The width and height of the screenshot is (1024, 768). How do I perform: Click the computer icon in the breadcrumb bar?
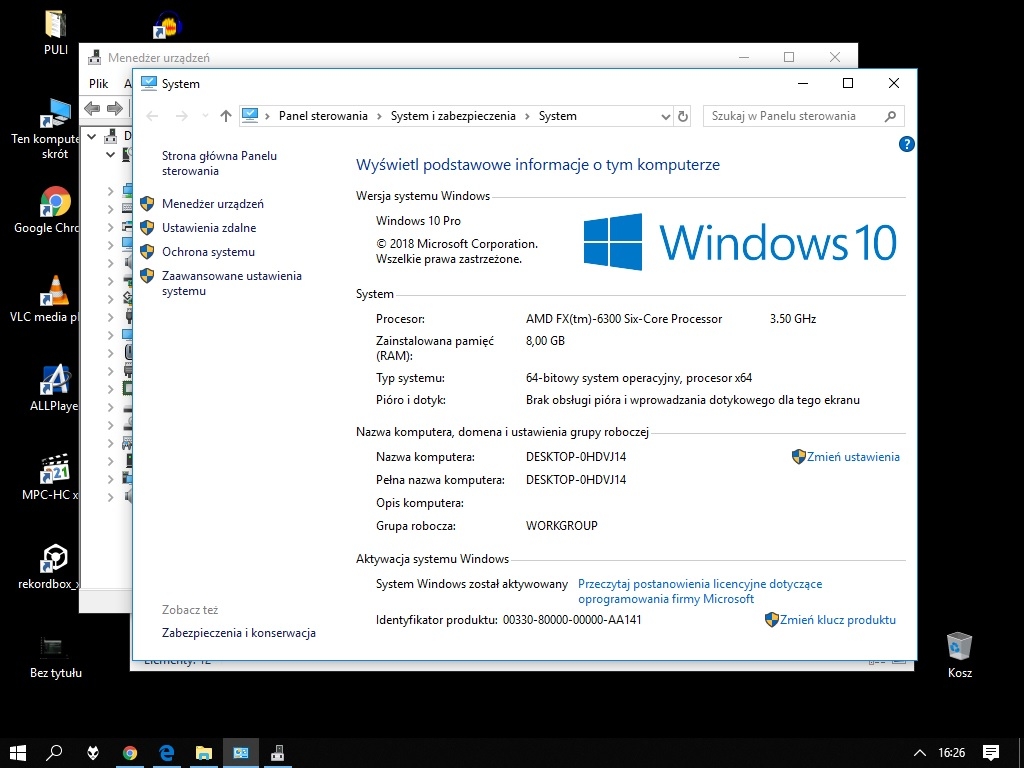[250, 116]
